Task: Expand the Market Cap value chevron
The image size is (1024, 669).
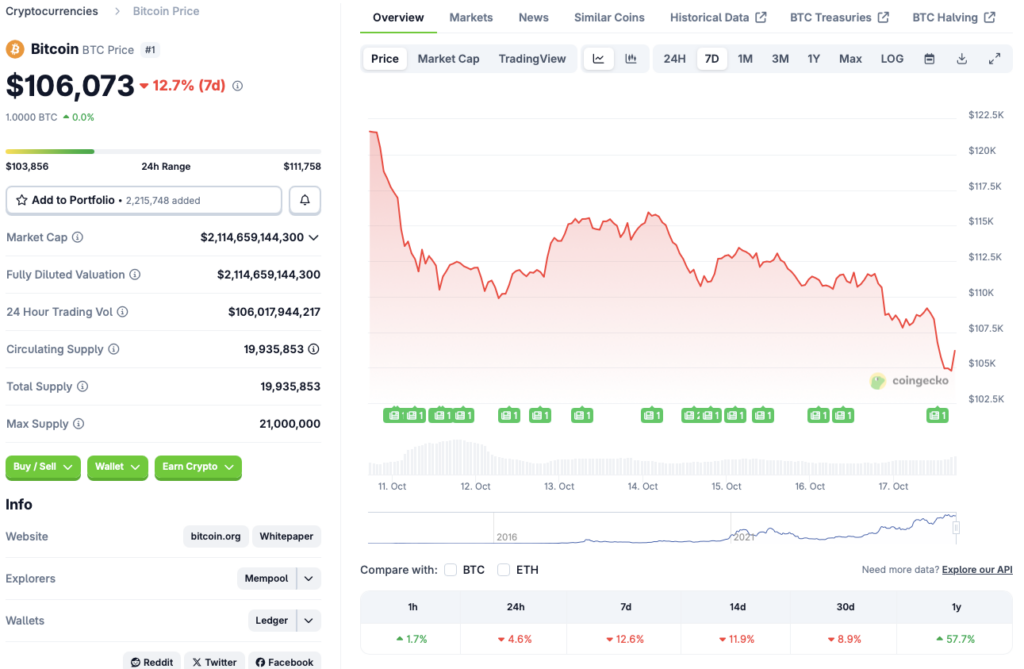Action: 314,238
